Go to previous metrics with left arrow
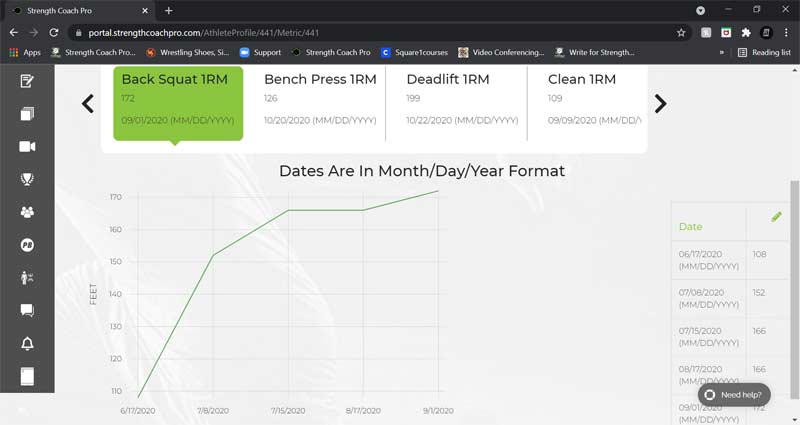The width and height of the screenshot is (800, 425). pos(88,104)
